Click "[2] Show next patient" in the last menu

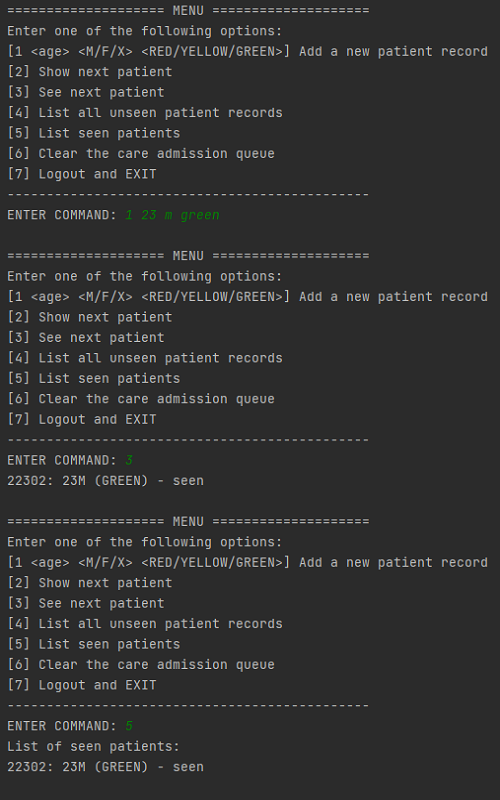click(90, 583)
